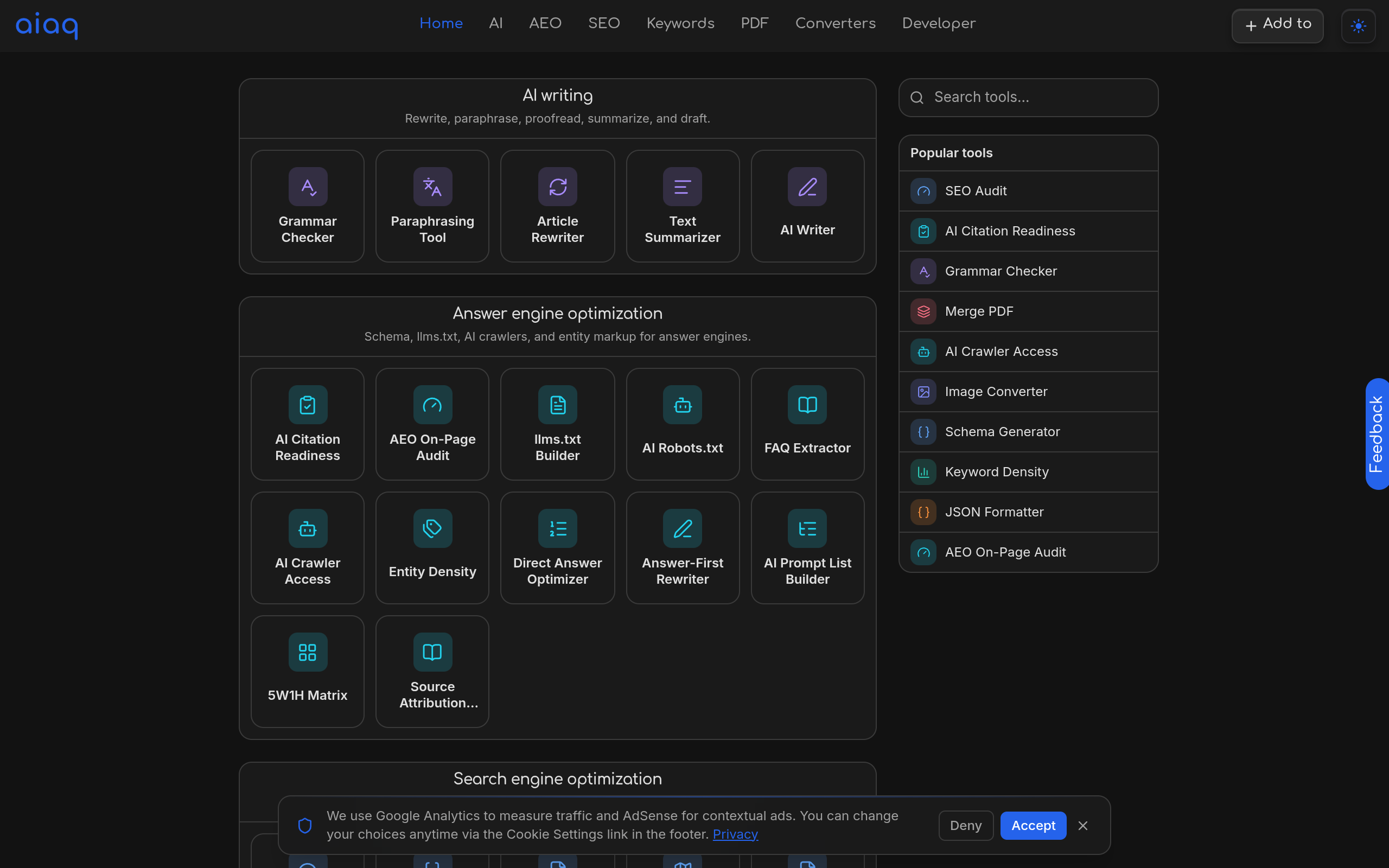Click SEO Audit icon in Popular tools
The height and width of the screenshot is (868, 1389).
coord(923,191)
